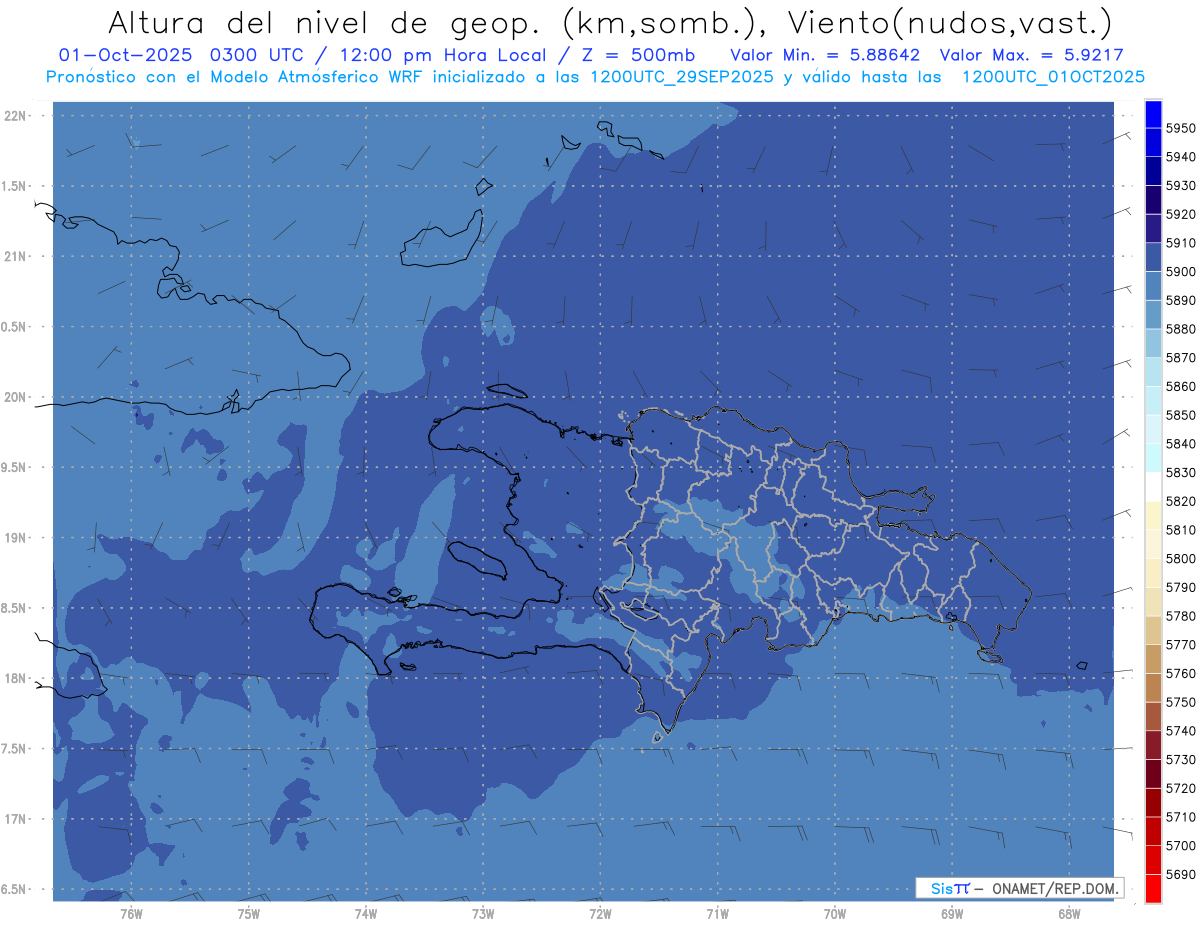Click the "Valor Min. = 5.88642" text
Screen dimensions: 1200x927
(827, 55)
